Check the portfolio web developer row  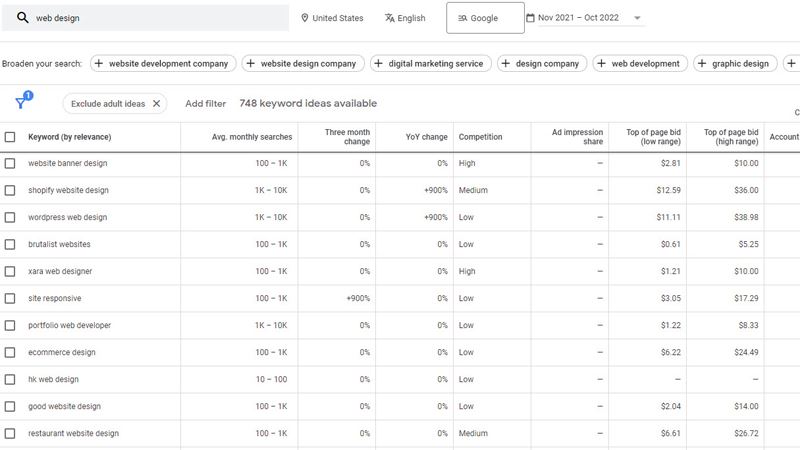[10, 326]
